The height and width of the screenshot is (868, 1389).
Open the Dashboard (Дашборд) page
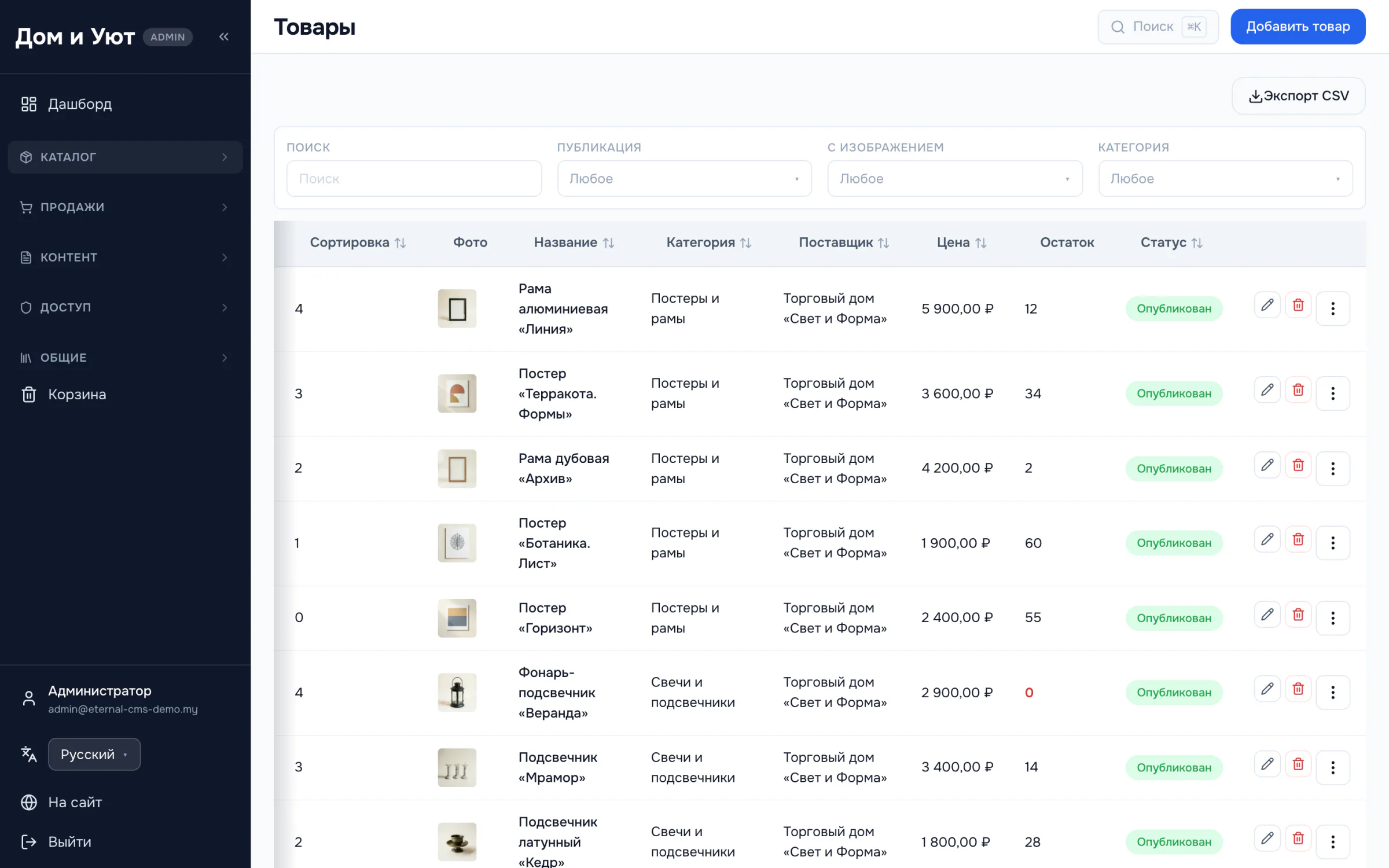pos(125,104)
